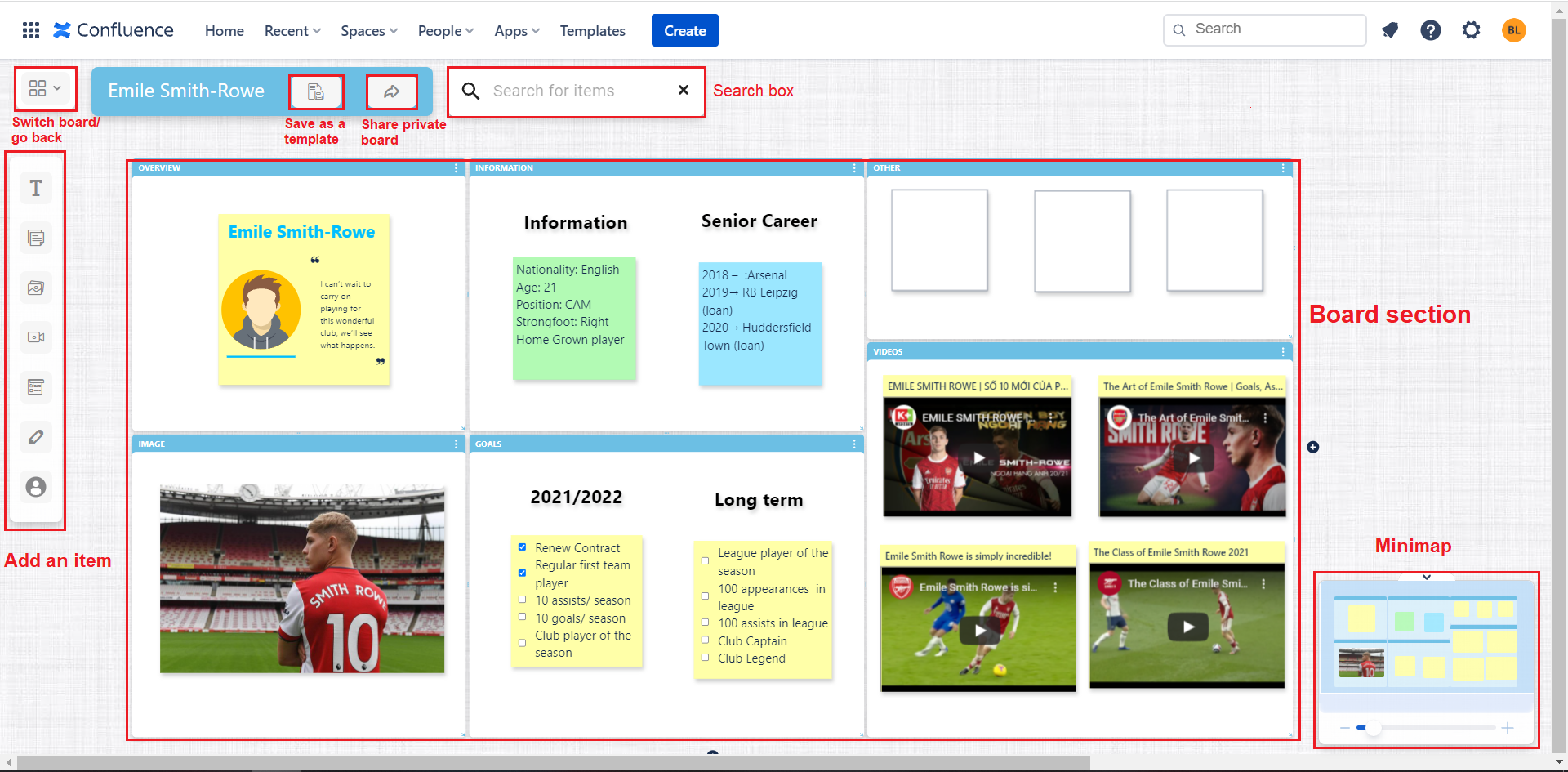Select the pen drawing tool
The height and width of the screenshot is (772, 1568).
[x=36, y=437]
